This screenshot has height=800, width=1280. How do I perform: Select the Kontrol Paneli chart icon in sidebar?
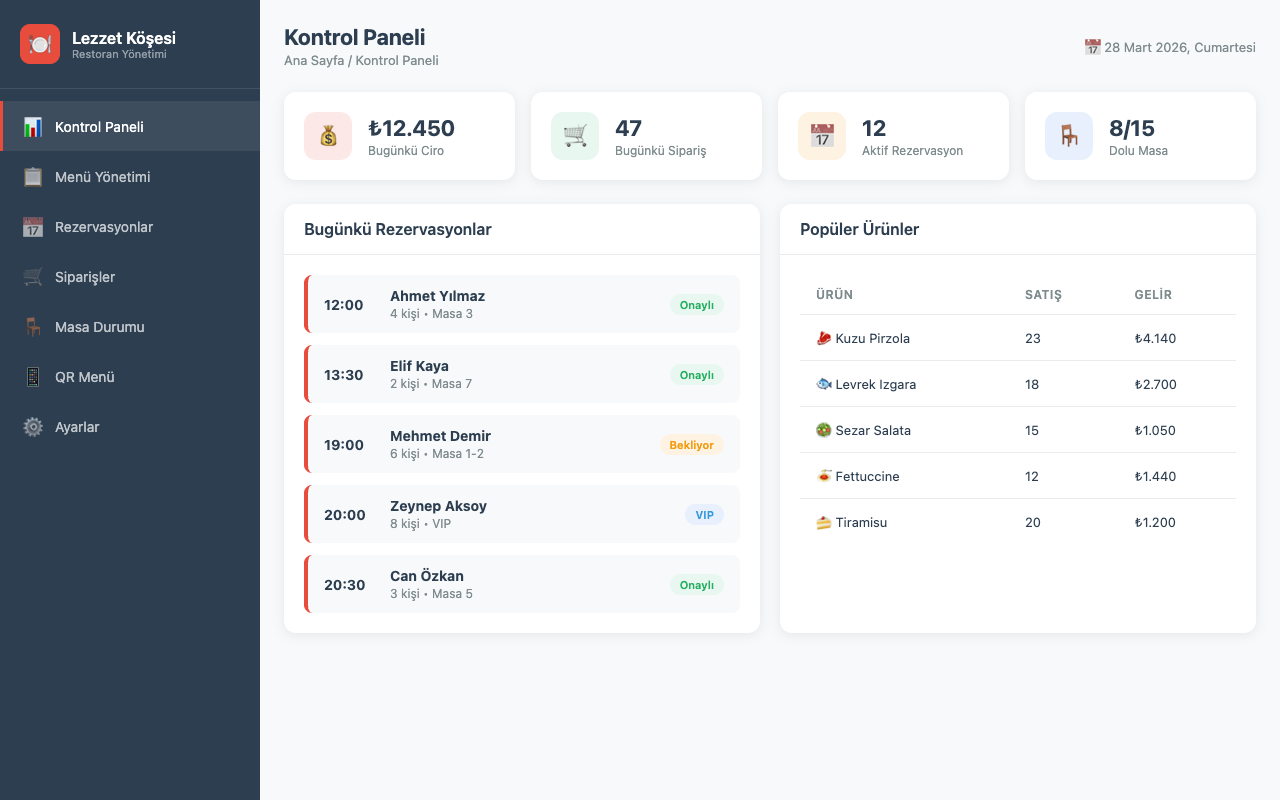pos(33,127)
